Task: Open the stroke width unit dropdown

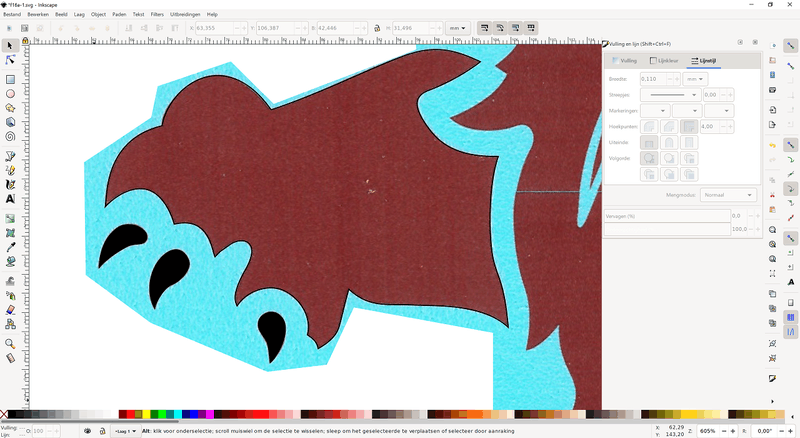Action: point(695,79)
